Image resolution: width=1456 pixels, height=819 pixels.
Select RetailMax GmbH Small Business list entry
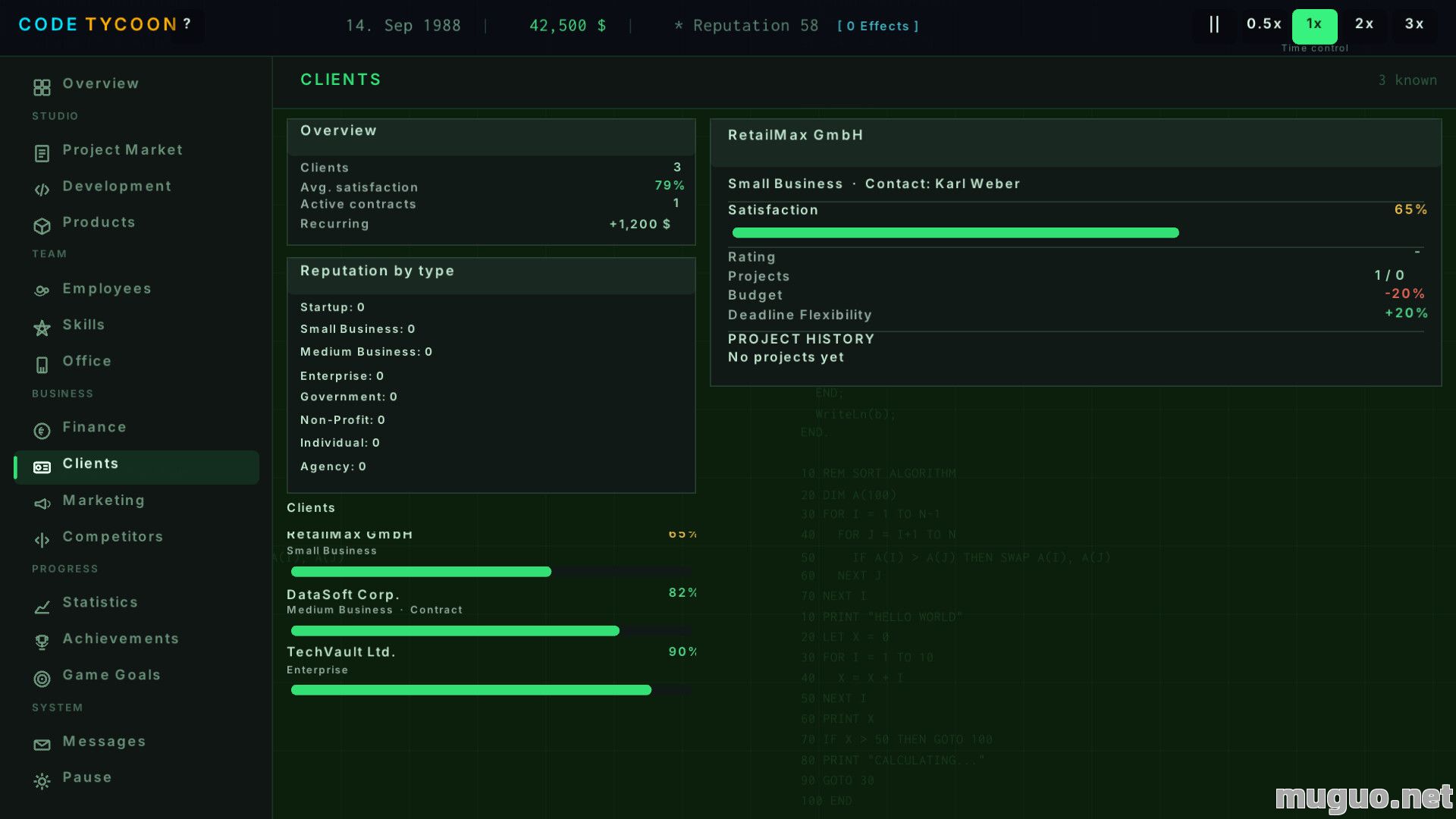tap(491, 553)
